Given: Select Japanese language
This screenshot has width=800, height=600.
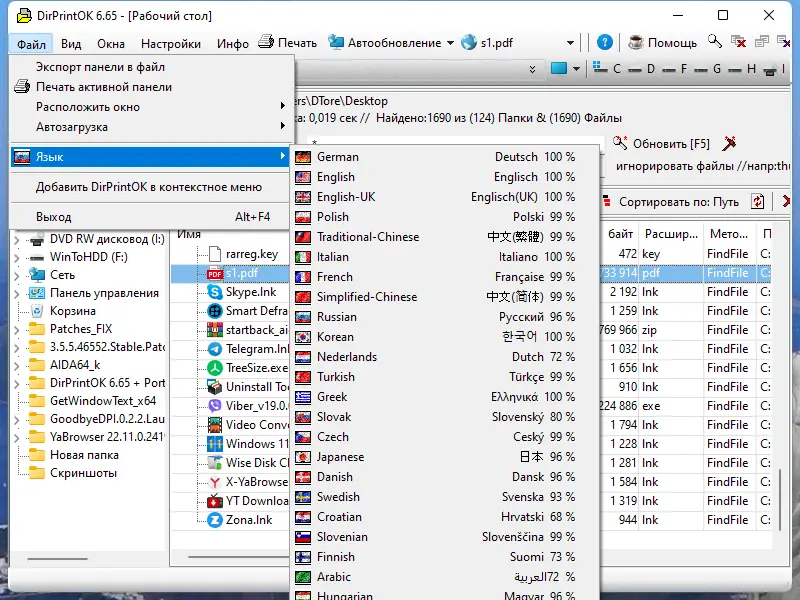Looking at the screenshot, I should [444, 457].
